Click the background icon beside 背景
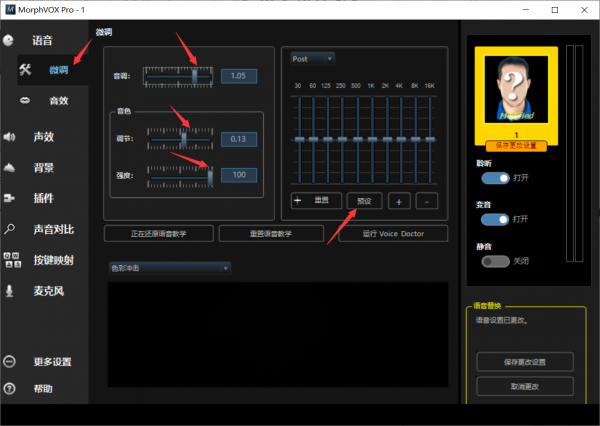 (x=9, y=167)
